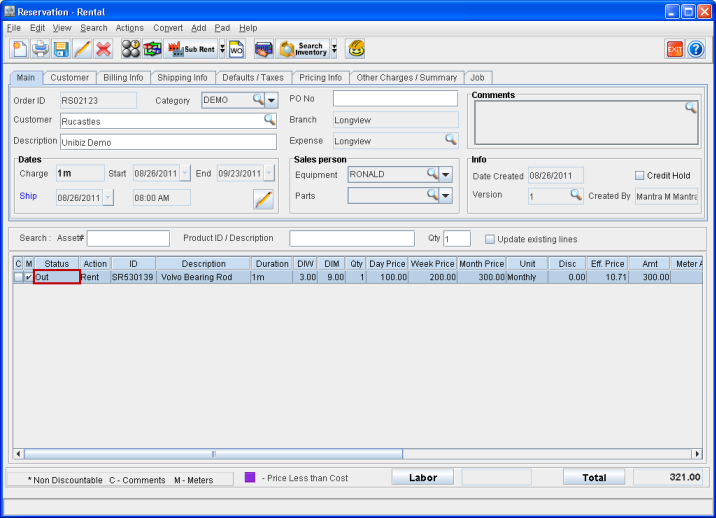This screenshot has height=518, width=716.
Task: Click the Equipment salesperson magnifier icon
Action: coord(432,173)
